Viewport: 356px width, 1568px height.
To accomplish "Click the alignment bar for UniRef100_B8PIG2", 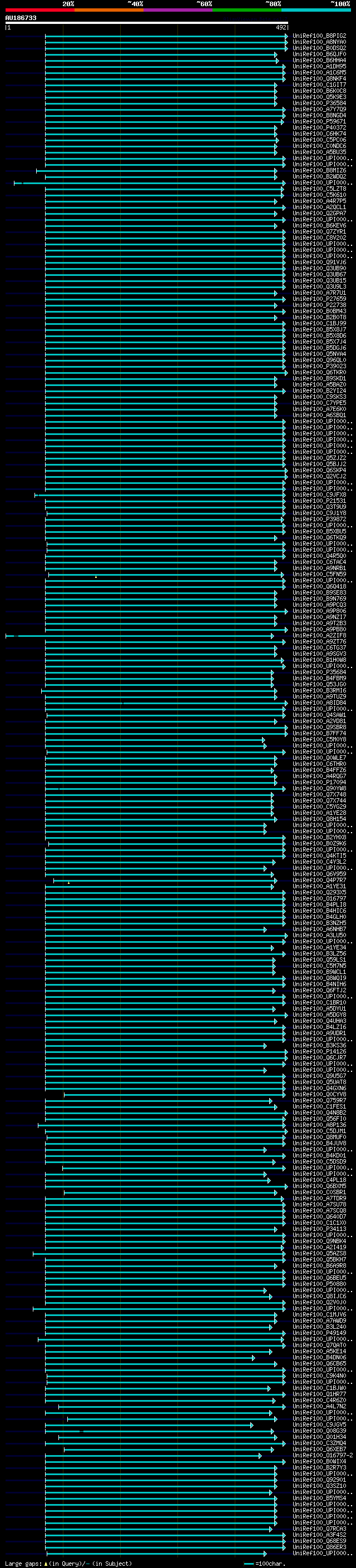I will [166, 36].
